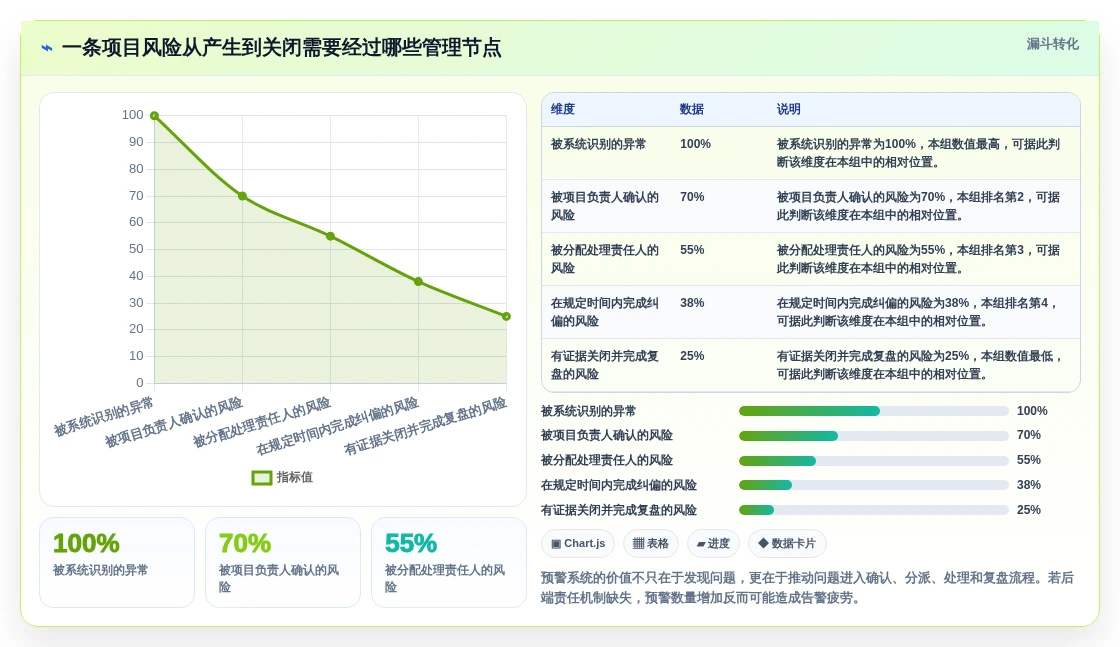This screenshot has width=1120, height=647.
Task: Click the chart data point at 55
Action: (330, 236)
